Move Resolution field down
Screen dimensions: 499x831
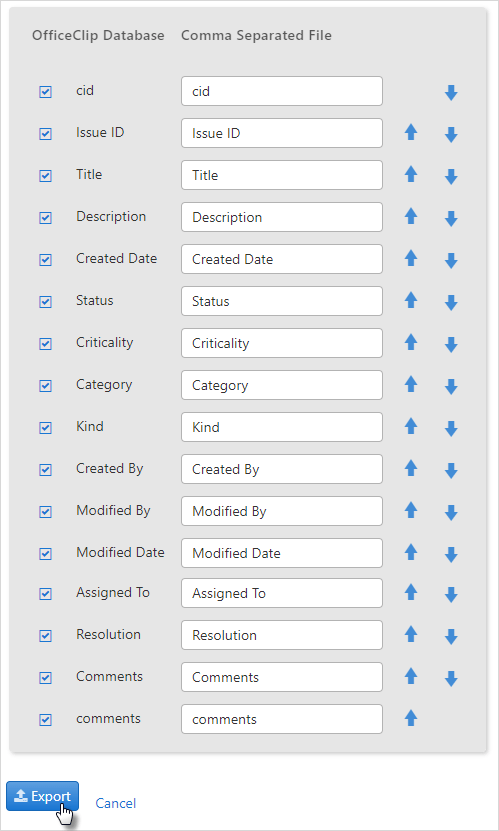[451, 636]
